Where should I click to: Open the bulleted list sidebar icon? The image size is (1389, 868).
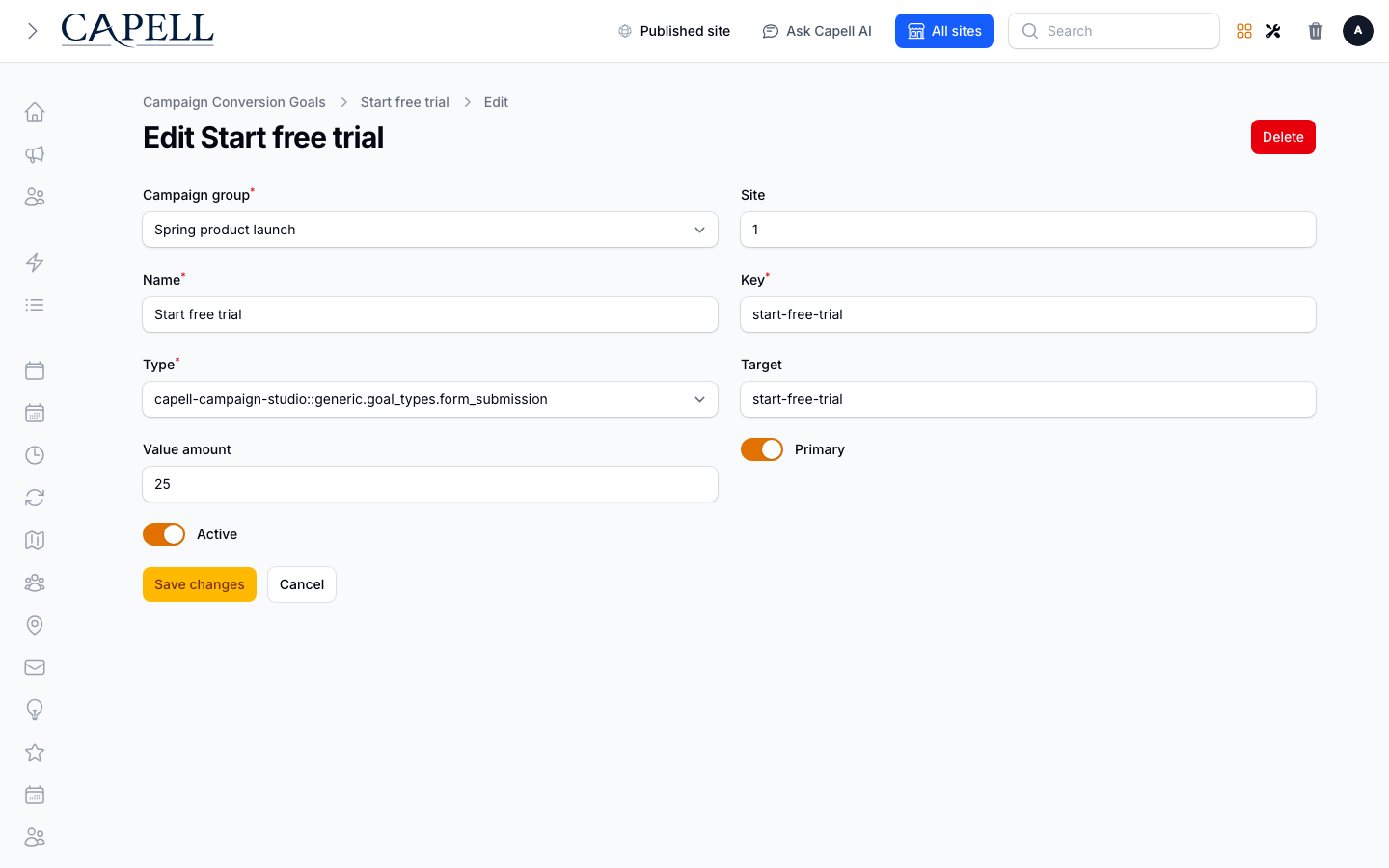[x=35, y=305]
